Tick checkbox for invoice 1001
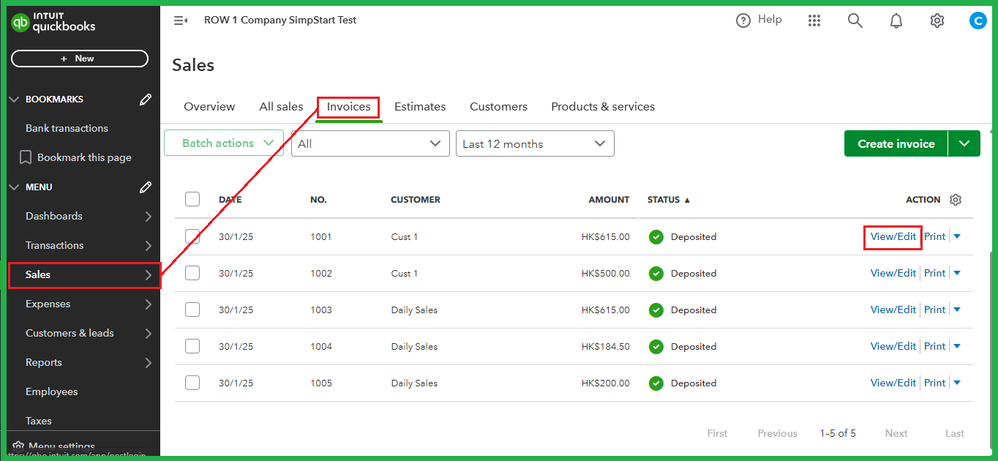This screenshot has width=998, height=461. [x=193, y=237]
